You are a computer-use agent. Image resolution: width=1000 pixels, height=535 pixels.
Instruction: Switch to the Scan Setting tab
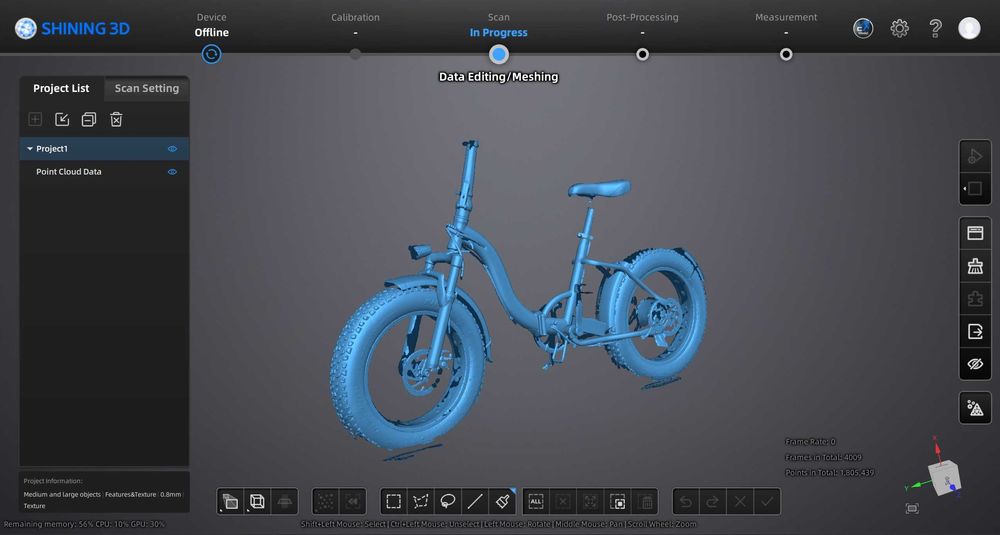click(x=147, y=88)
